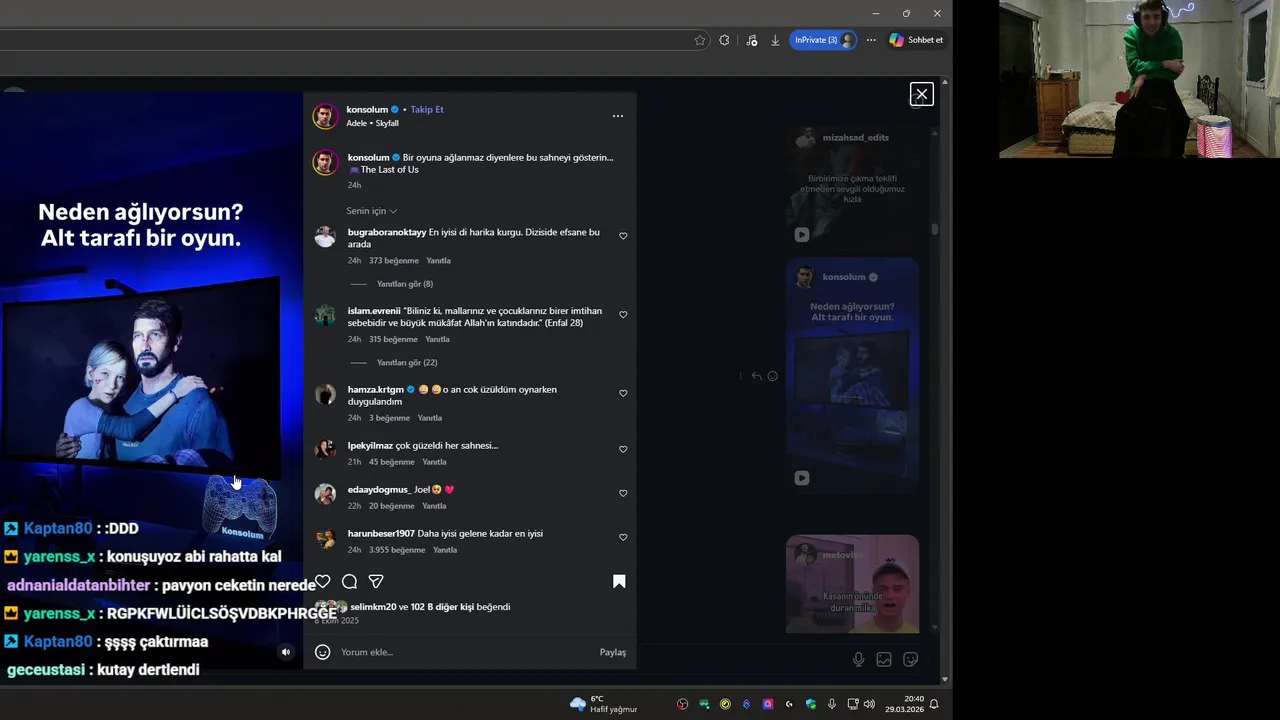1280x720 pixels.
Task: Open hamza.krtgm username link
Action: [376, 389]
